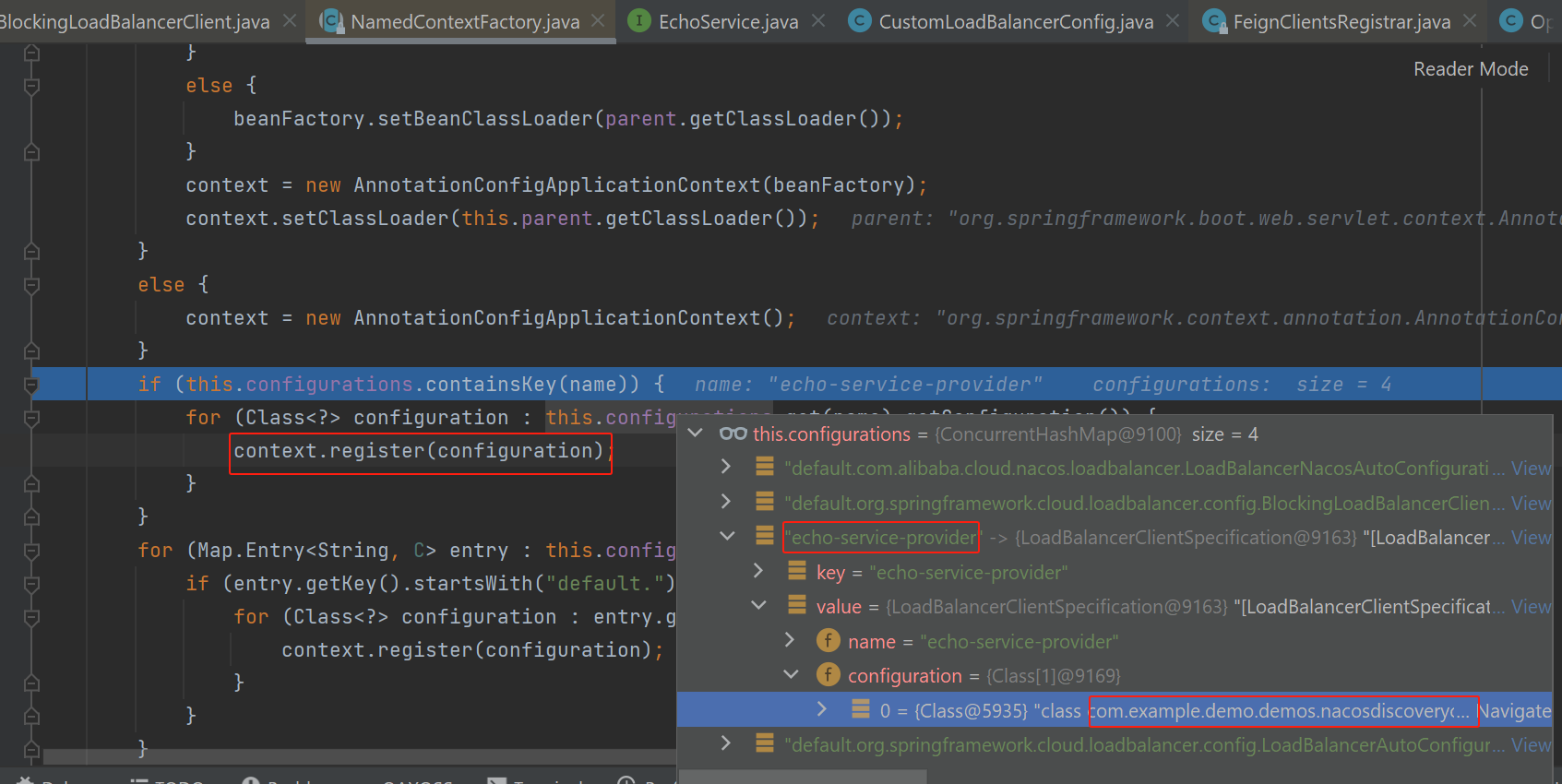1562x784 pixels.
Task: Collapse the echo-service-provider map entry
Action: coord(727,537)
